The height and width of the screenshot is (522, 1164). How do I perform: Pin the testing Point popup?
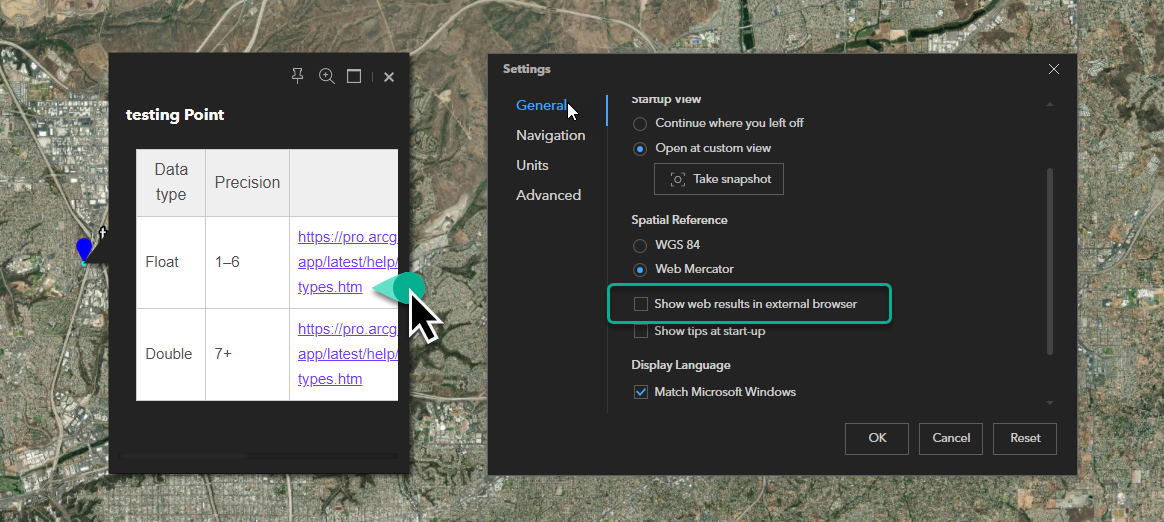pos(297,77)
